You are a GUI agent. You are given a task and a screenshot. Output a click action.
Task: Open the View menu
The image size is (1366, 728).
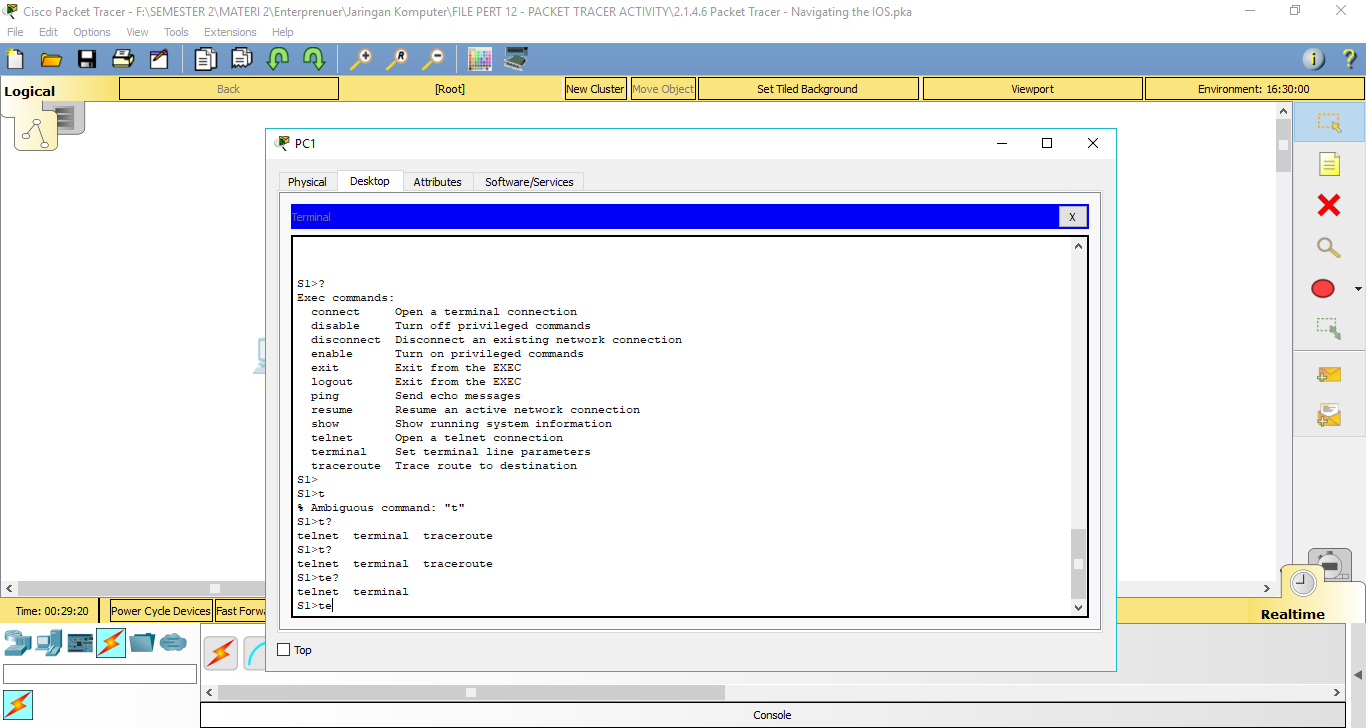(138, 32)
